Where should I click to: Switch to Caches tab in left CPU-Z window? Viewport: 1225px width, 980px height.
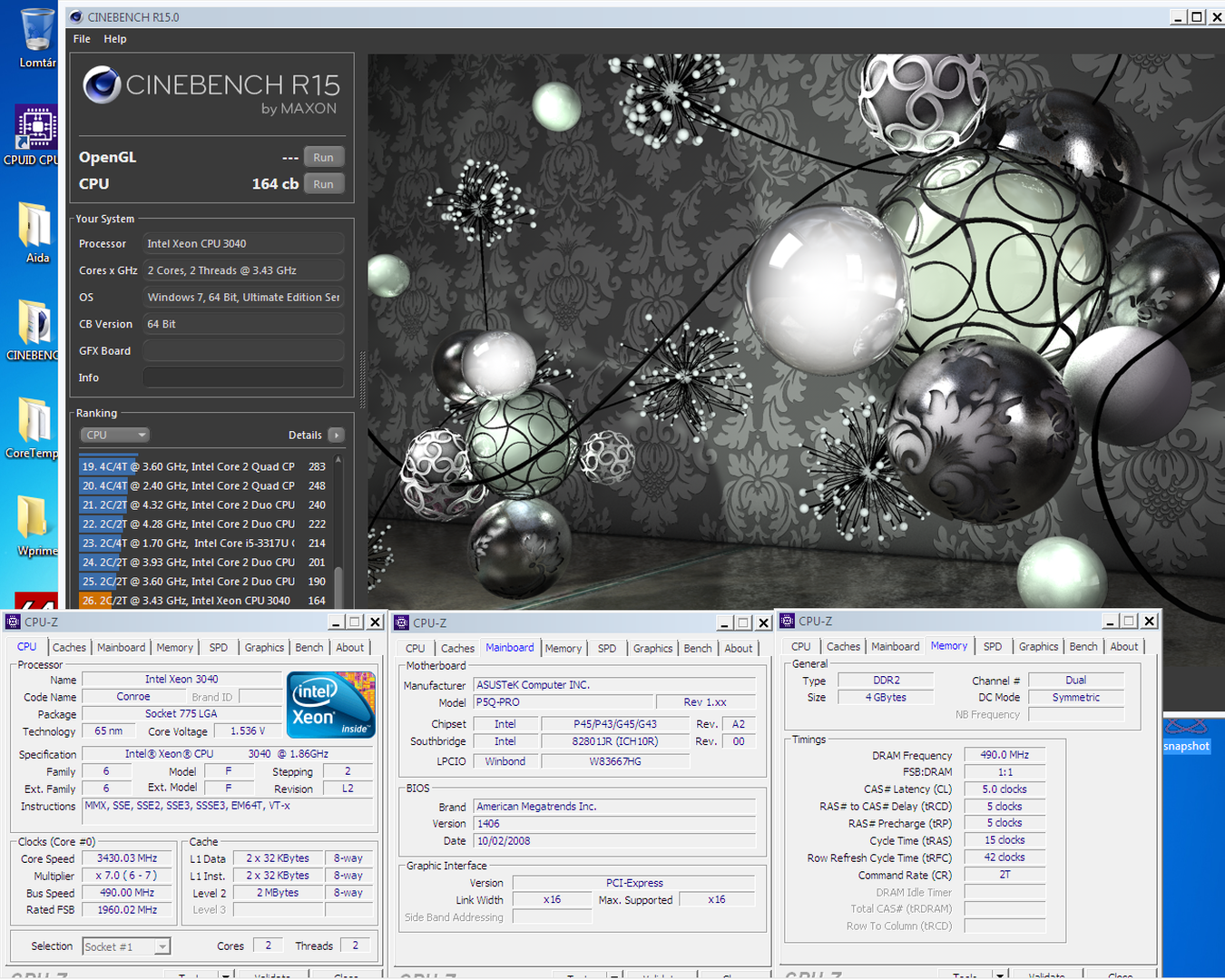click(x=69, y=647)
